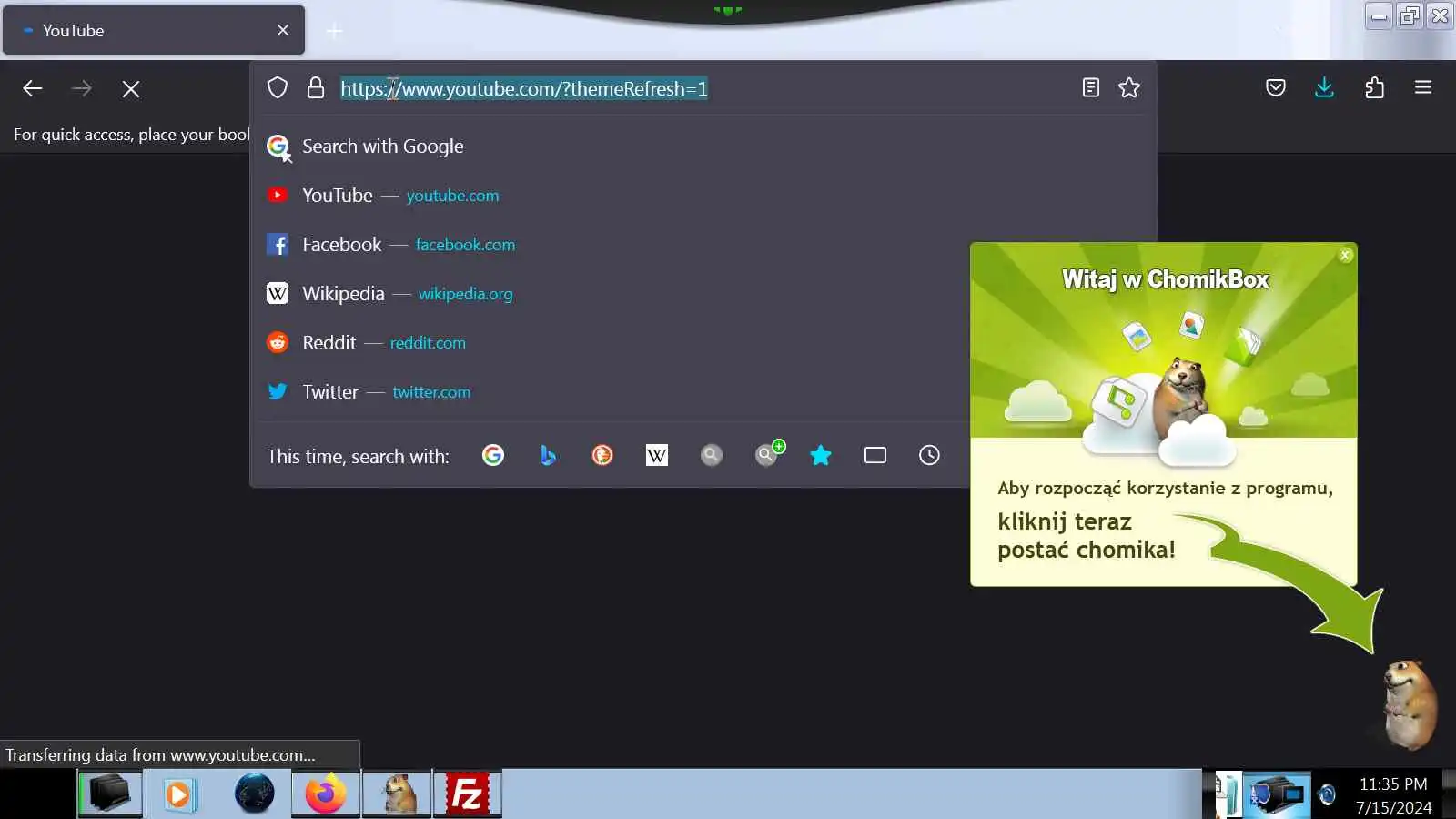The image size is (1456, 819).
Task: Open the Twitter twitter.com suggestion
Action: click(x=610, y=392)
